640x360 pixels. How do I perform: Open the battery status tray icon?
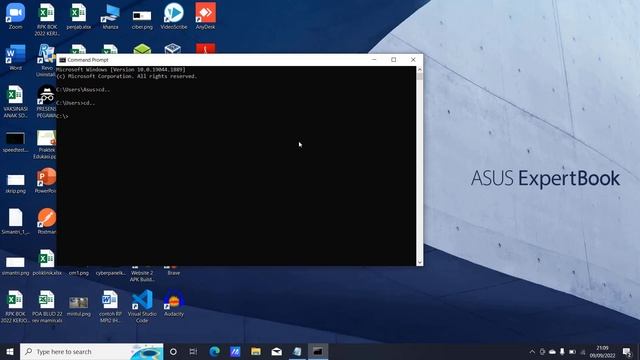point(573,352)
